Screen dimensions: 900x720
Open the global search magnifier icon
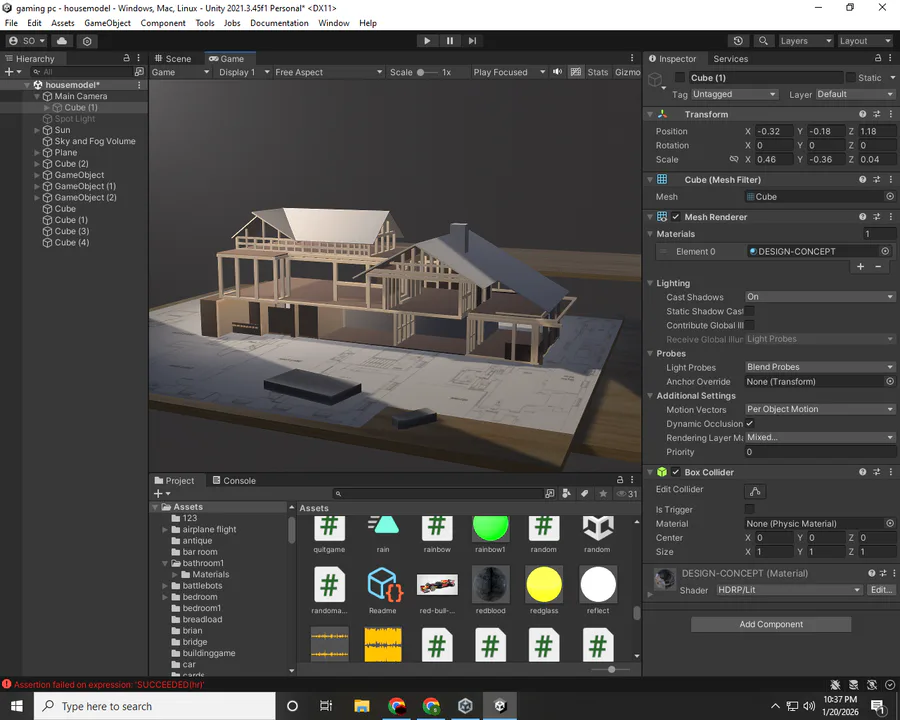[x=763, y=41]
